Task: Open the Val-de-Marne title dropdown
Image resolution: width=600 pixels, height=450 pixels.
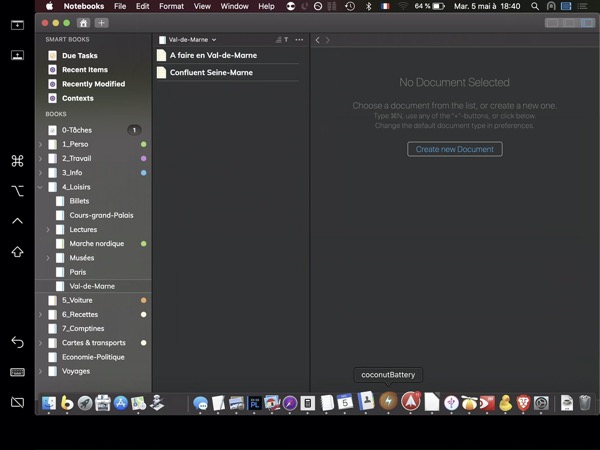Action: pyautogui.click(x=190, y=40)
